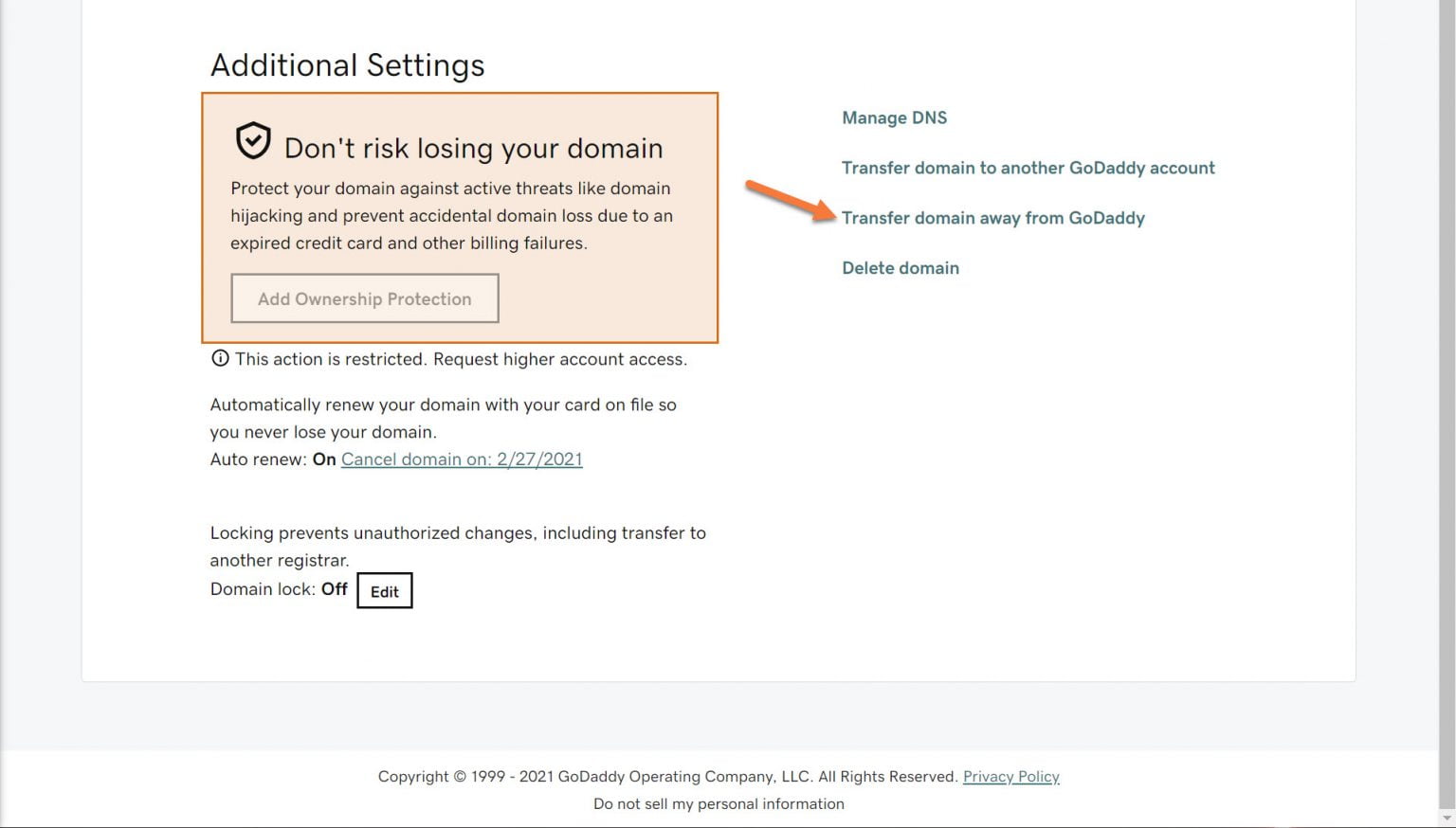Choose Transfer domain away from GoDaddy
Viewport: 1456px width, 828px height.
pos(992,218)
